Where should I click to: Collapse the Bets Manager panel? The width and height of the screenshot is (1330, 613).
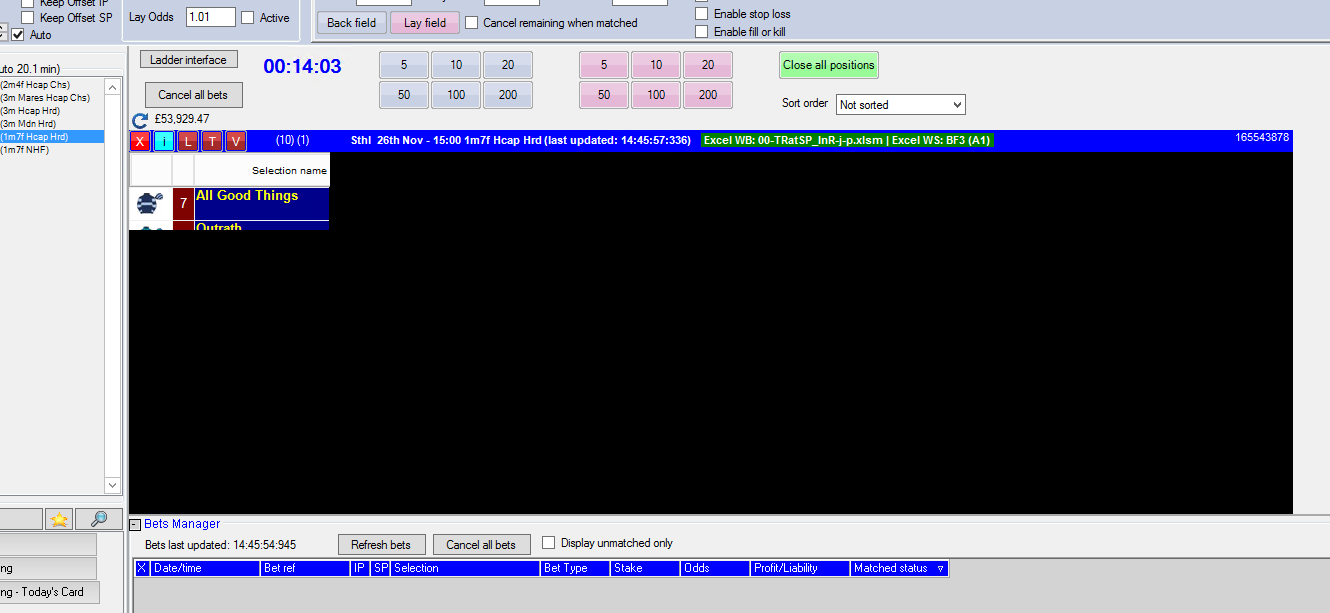click(x=135, y=524)
